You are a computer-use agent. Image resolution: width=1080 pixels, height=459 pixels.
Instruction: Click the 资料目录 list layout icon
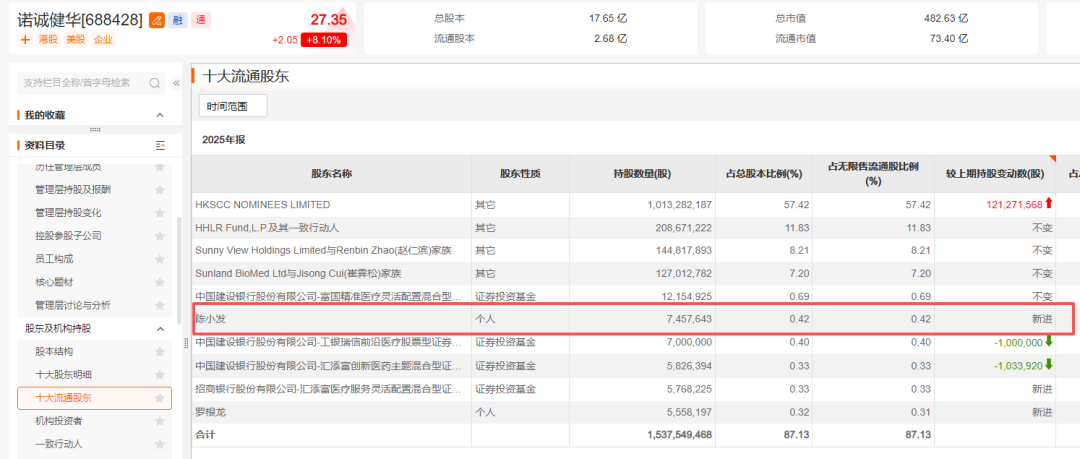[x=160, y=146]
